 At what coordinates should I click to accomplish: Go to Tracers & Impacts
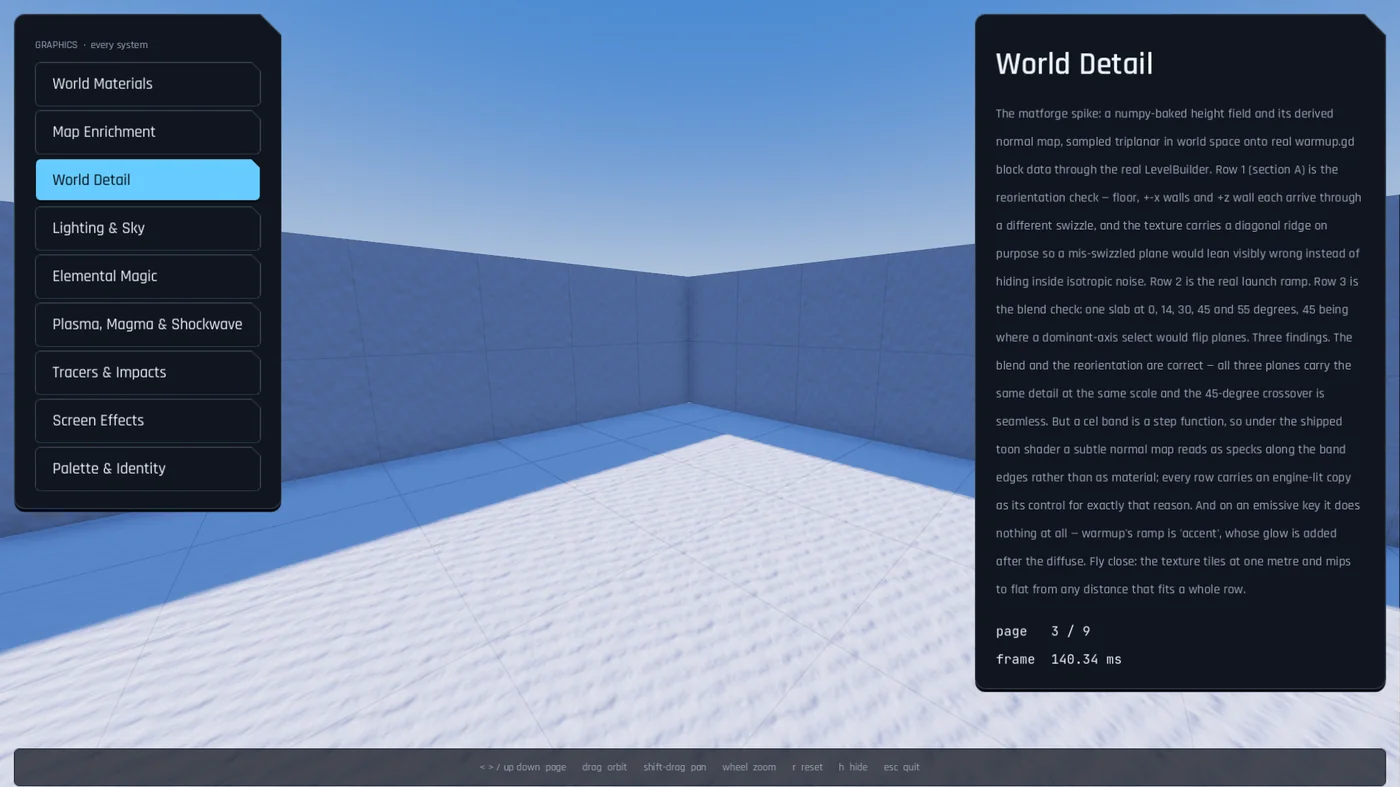[x=148, y=372]
